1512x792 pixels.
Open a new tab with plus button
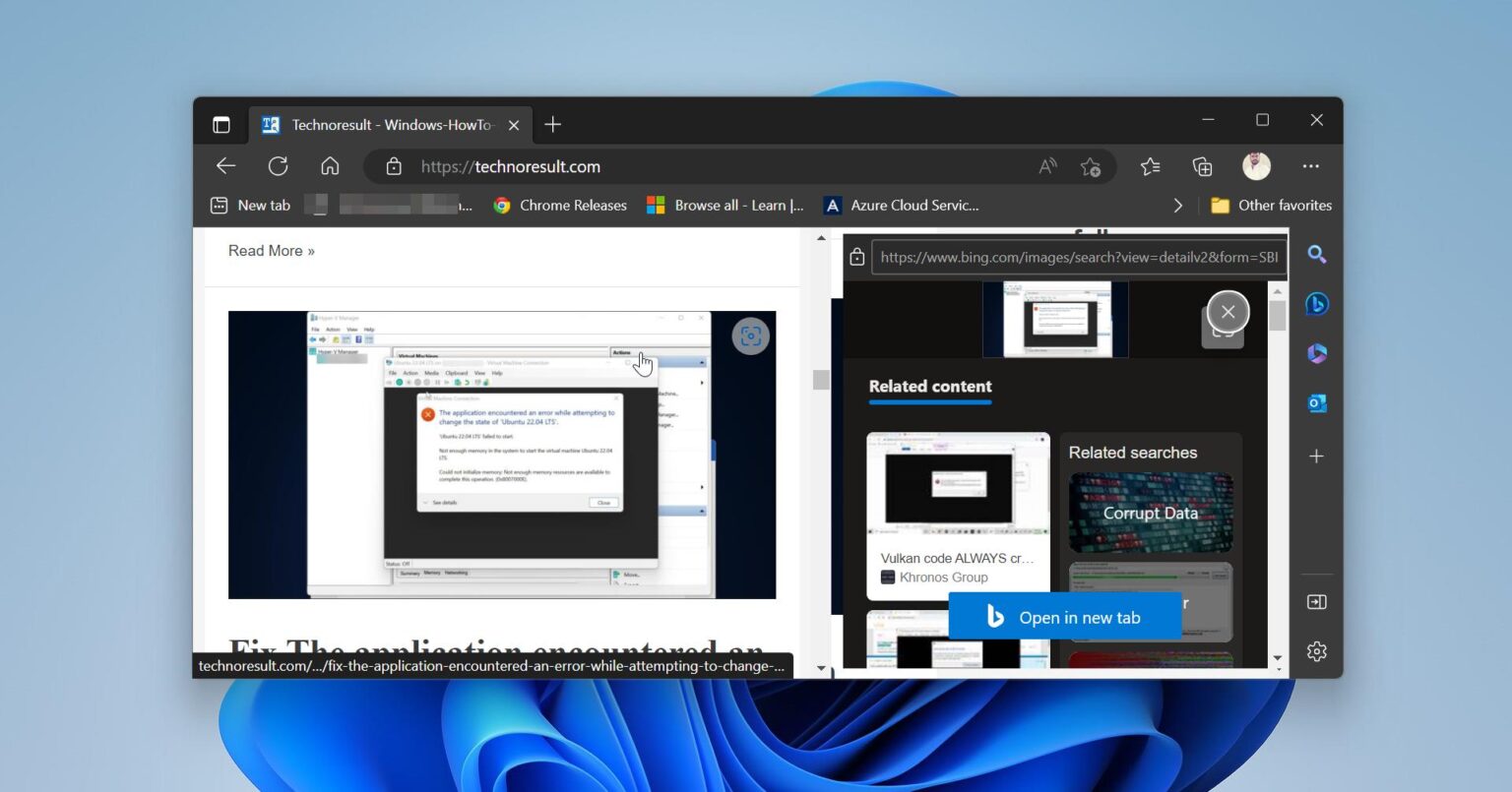(552, 124)
